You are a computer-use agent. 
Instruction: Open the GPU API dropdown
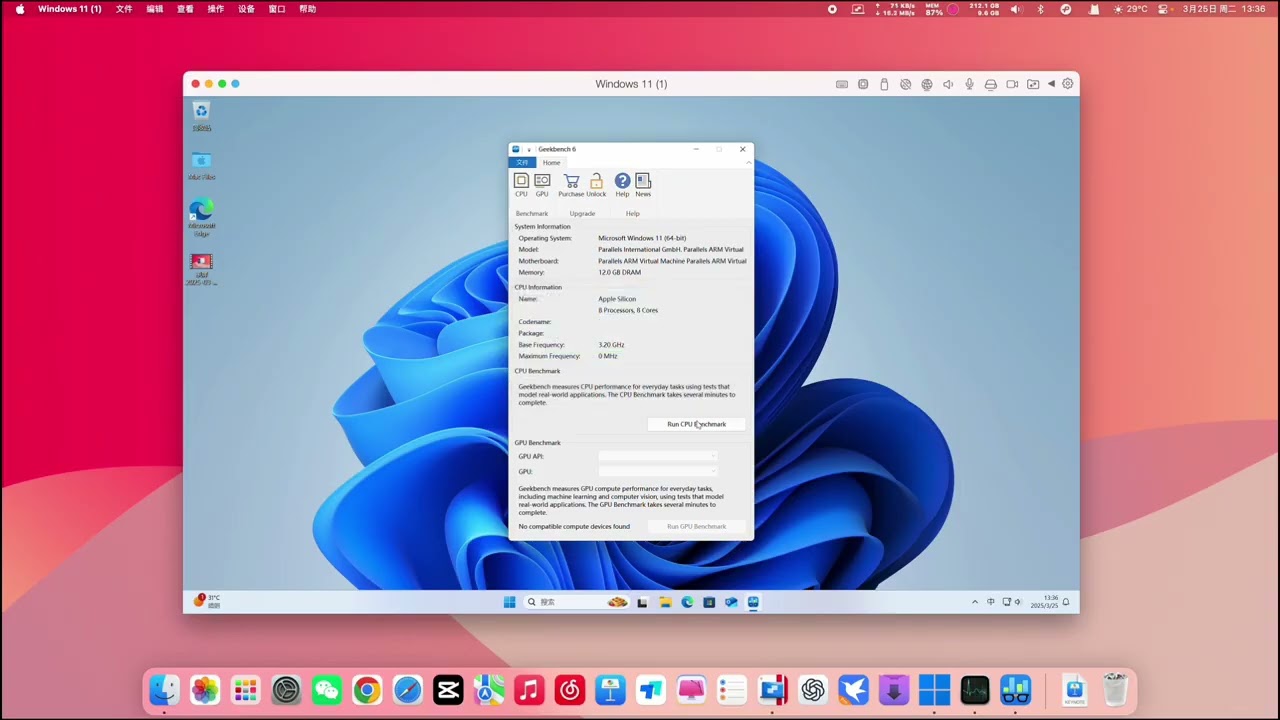click(658, 456)
